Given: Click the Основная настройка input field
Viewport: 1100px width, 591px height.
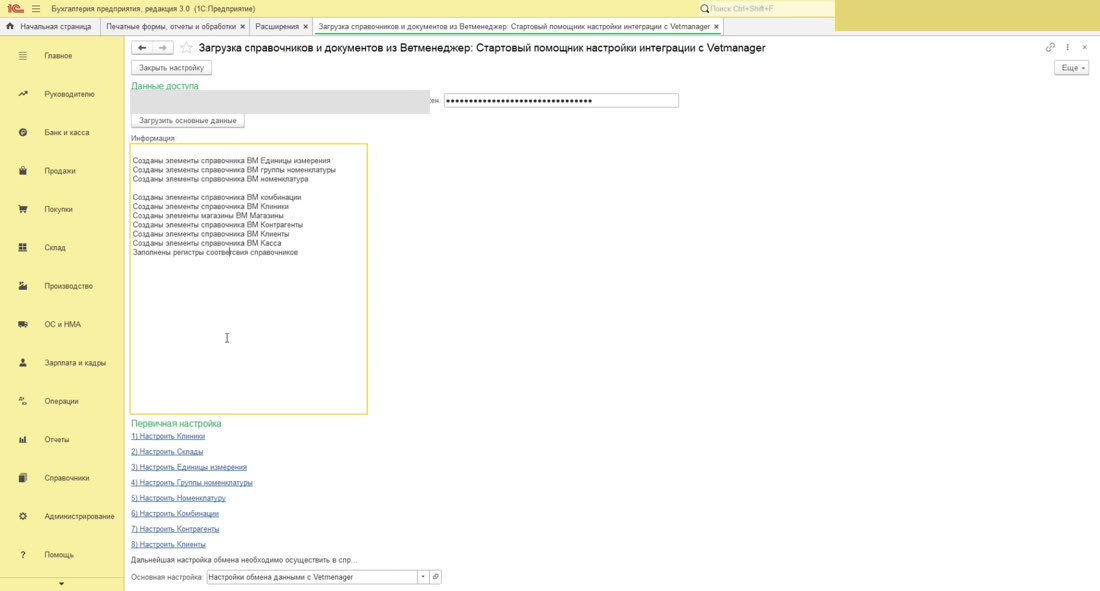Looking at the screenshot, I should pyautogui.click(x=312, y=577).
